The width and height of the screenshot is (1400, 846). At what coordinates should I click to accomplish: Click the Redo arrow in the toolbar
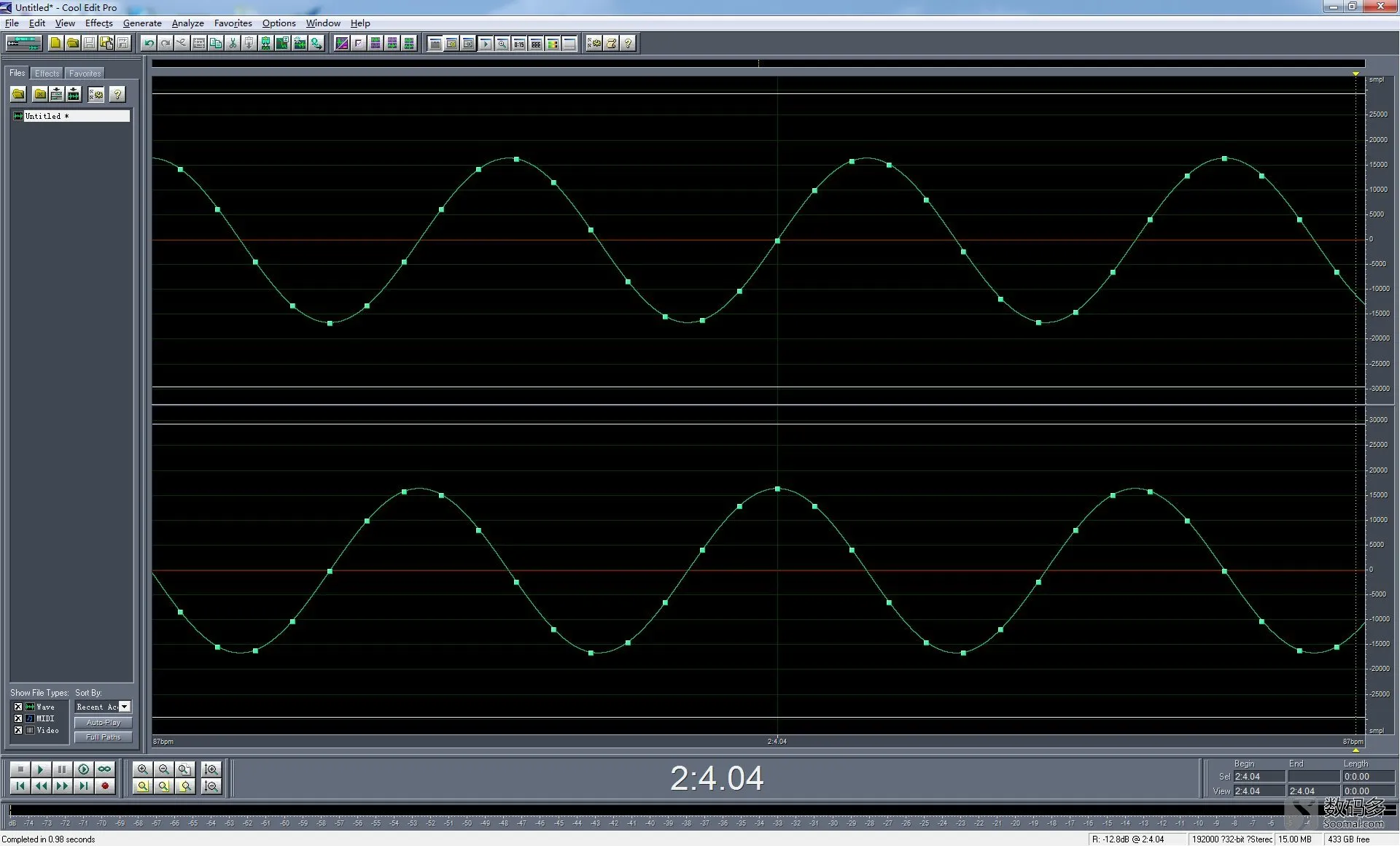166,43
